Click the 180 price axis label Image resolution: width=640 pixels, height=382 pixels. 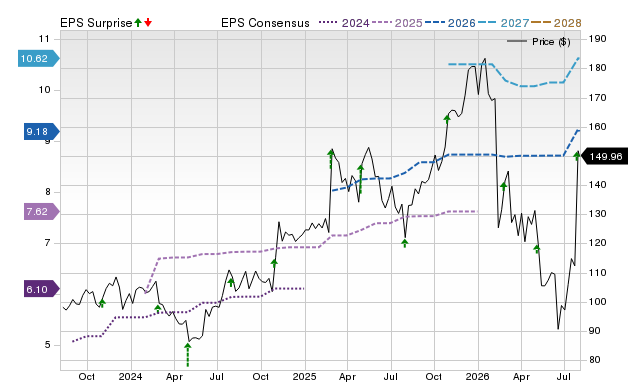click(598, 68)
